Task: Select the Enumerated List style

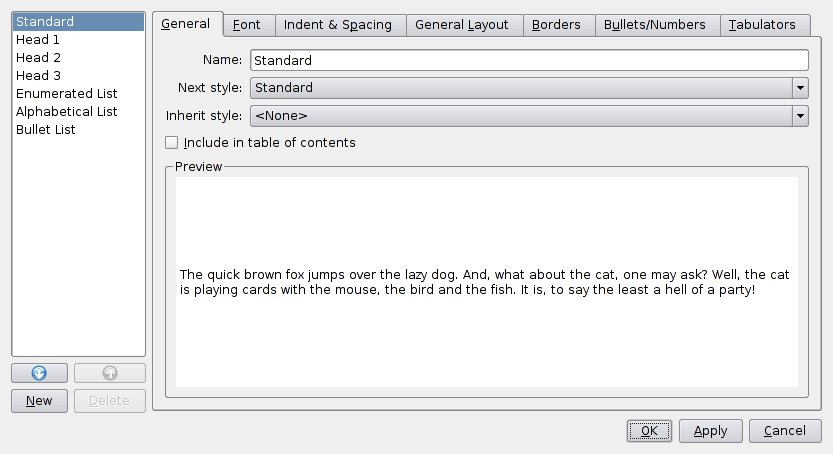Action: (x=66, y=94)
